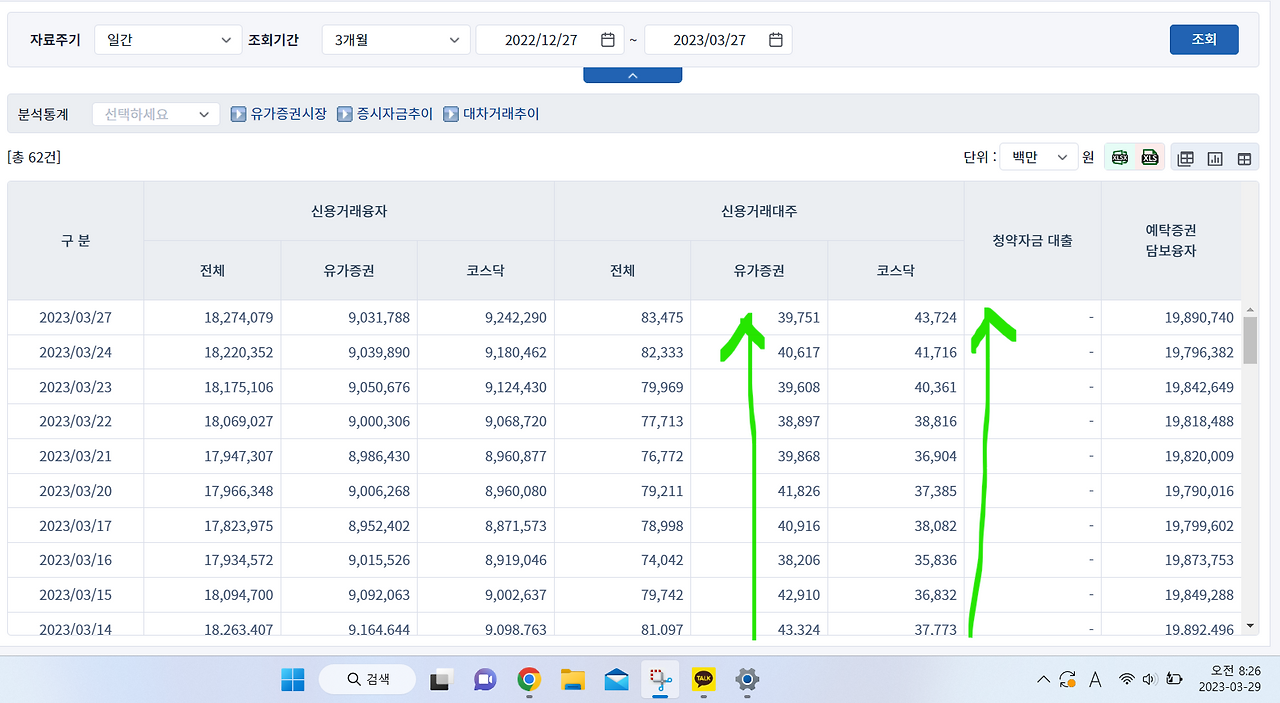Viewport: 1280px width, 703px height.
Task: Click 예탁증권 담보융자 column header
Action: (x=1171, y=241)
